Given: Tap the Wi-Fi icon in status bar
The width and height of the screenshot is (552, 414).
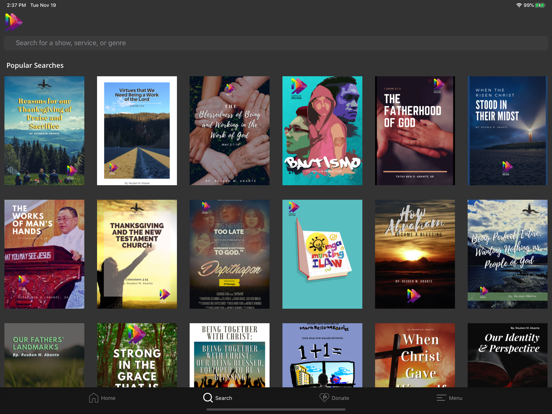Looking at the screenshot, I should coord(519,5).
